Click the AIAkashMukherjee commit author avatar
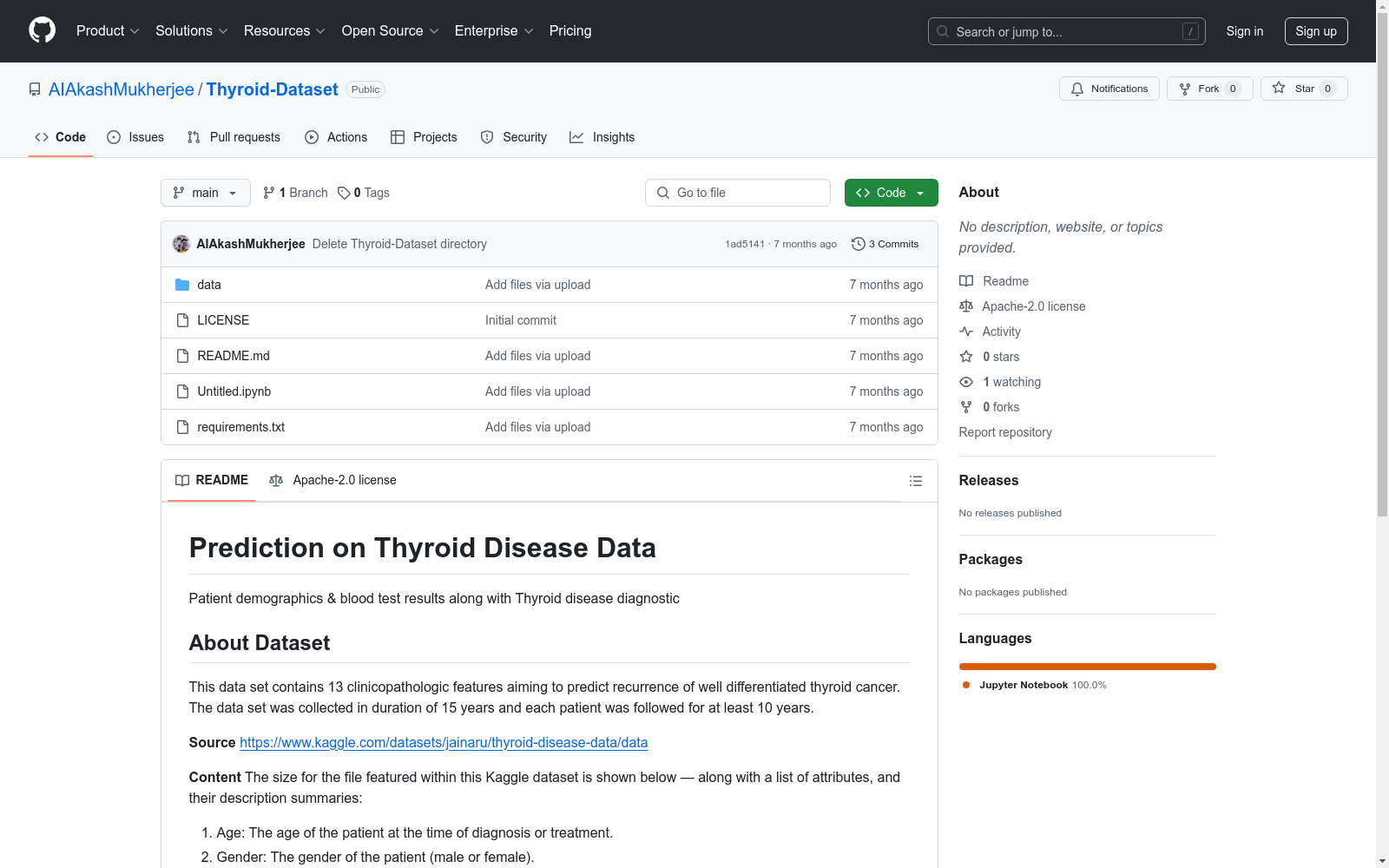The width and height of the screenshot is (1389, 868). coord(181,244)
